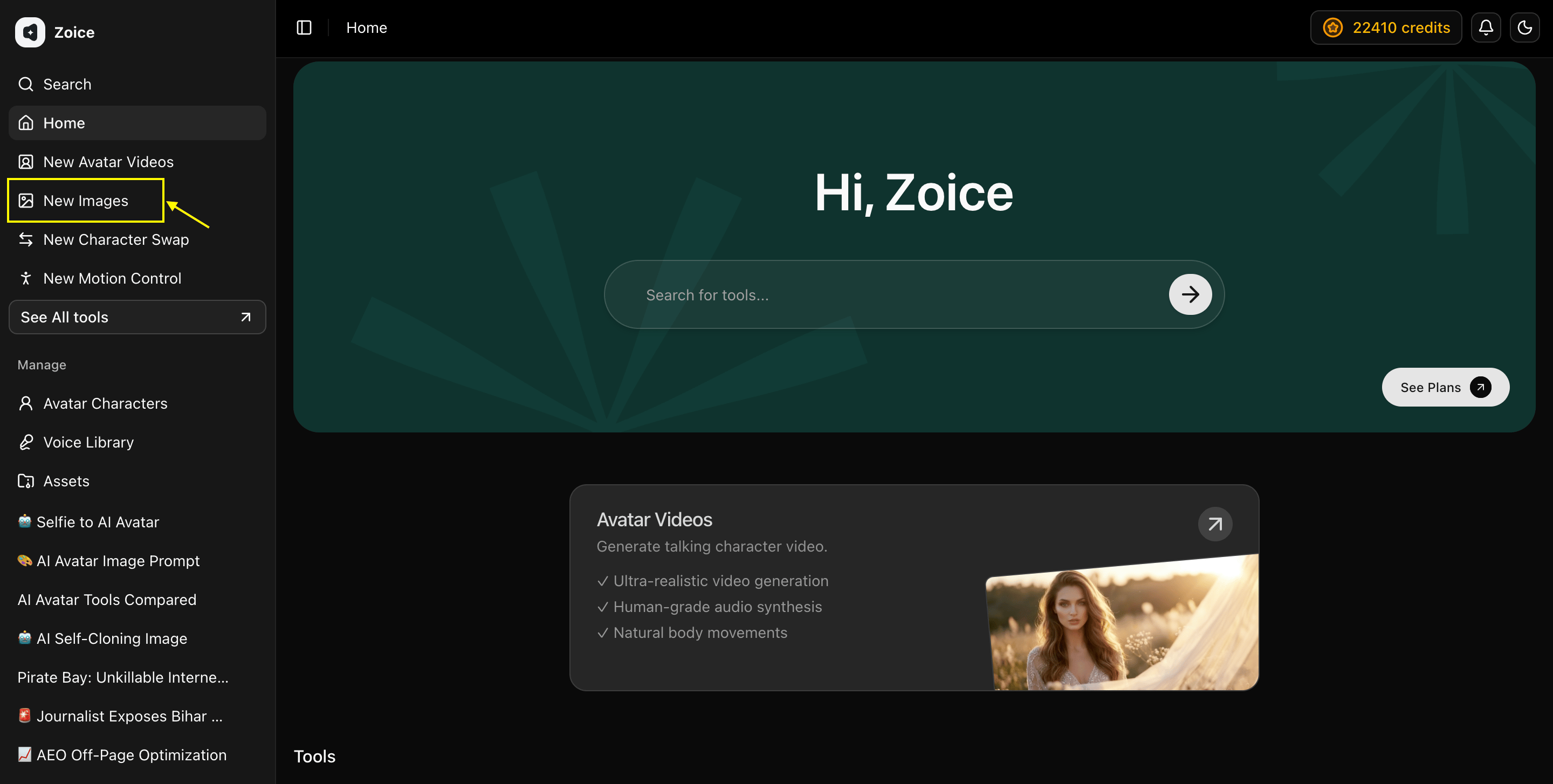Open Voice Library
Screen dimensions: 1553x784
point(138,442)
